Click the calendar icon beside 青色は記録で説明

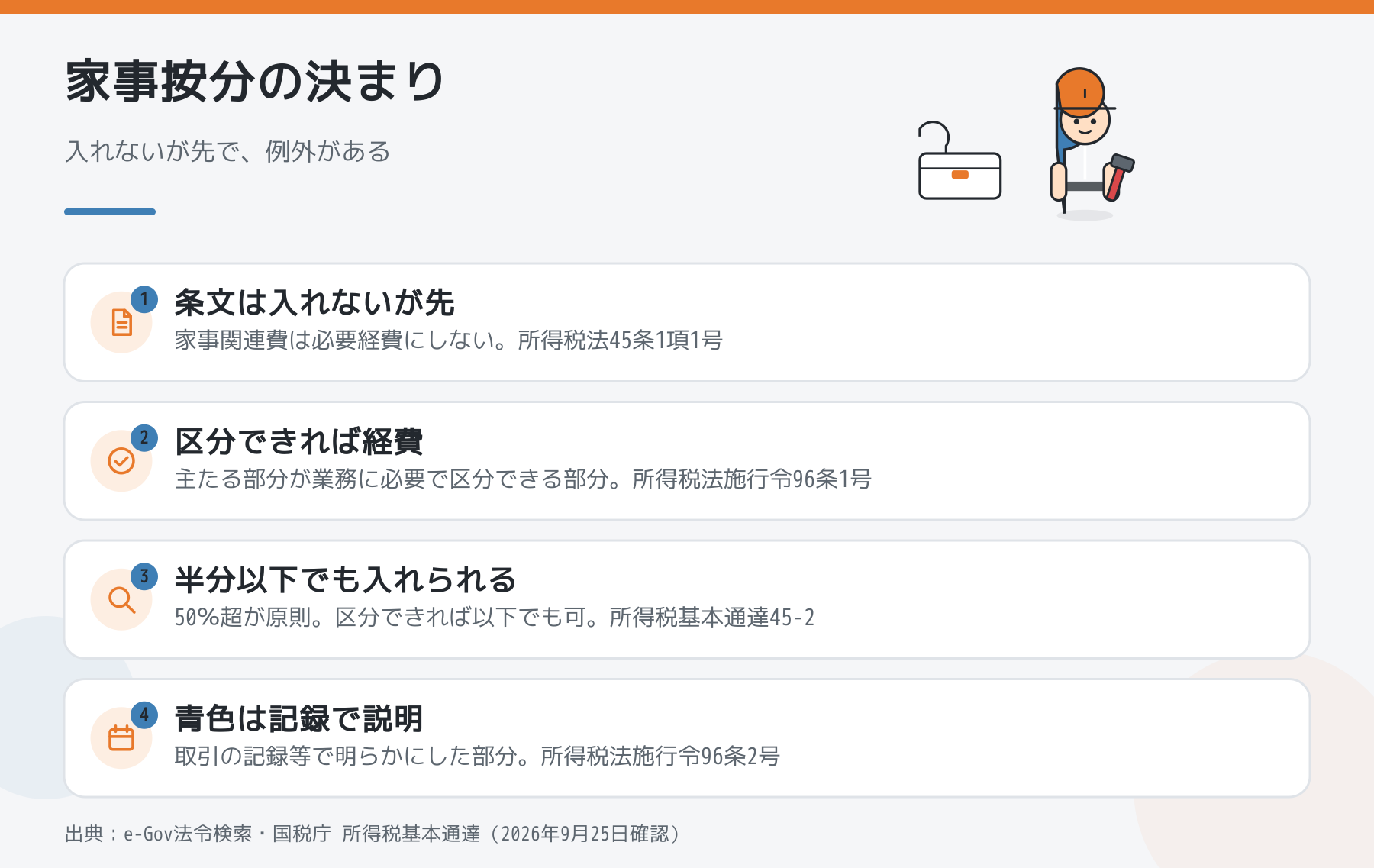click(121, 738)
